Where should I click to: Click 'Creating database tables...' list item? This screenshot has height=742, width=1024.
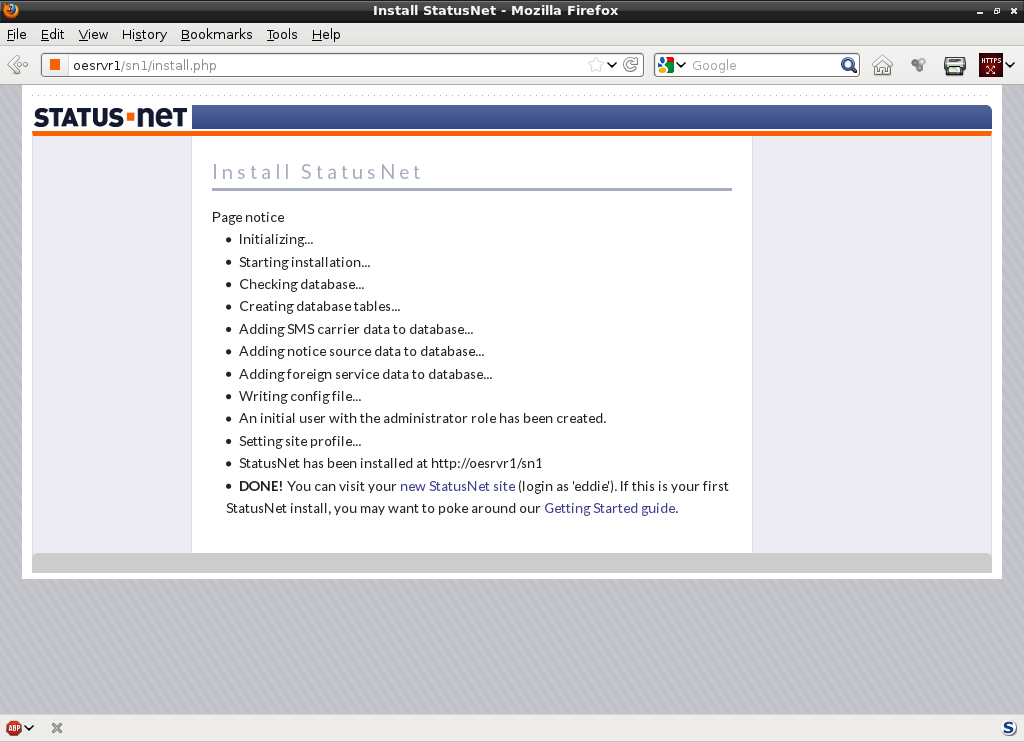coord(319,306)
